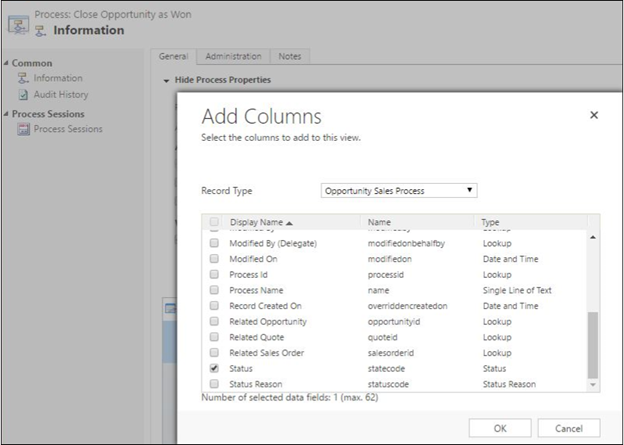This screenshot has width=624, height=445.
Task: Collapse the Common section in sidebar
Action: pos(6,63)
